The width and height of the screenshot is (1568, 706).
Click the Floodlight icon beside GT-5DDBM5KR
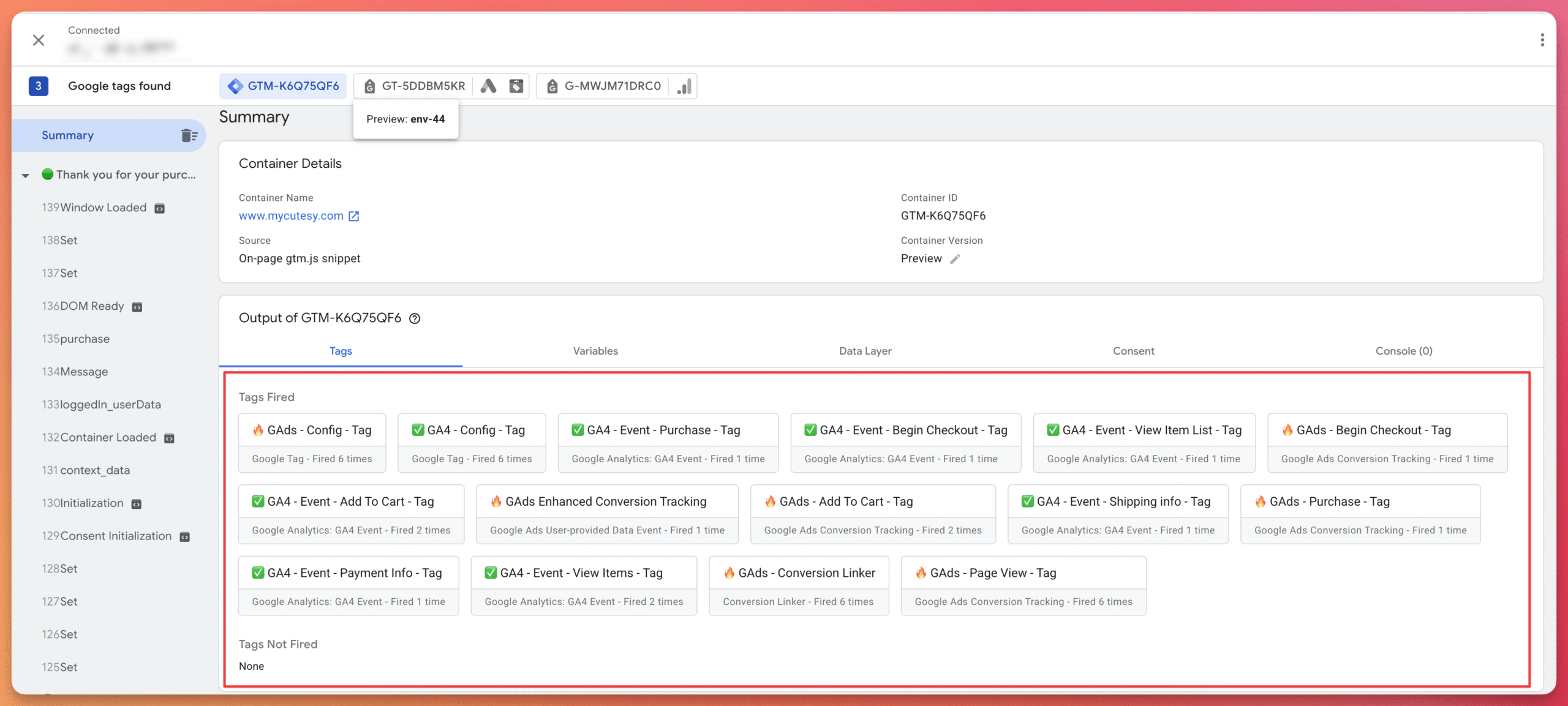pyautogui.click(x=516, y=86)
